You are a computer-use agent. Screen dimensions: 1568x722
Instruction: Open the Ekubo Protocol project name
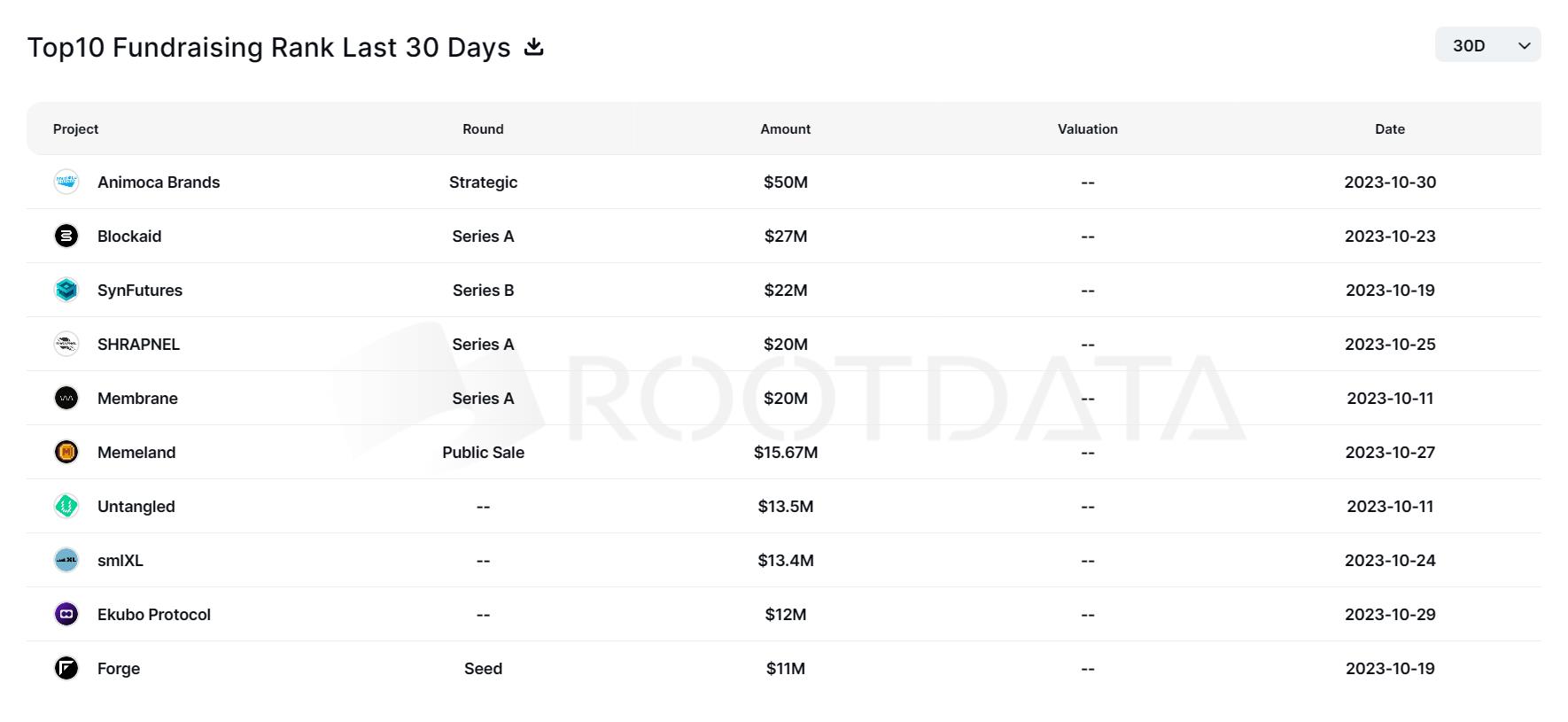click(x=154, y=614)
